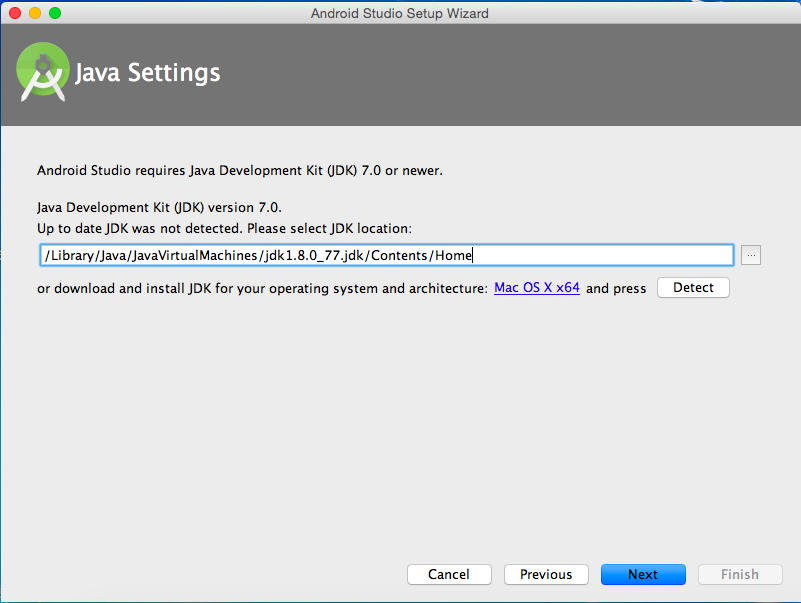Click the Cancel button

click(449, 574)
